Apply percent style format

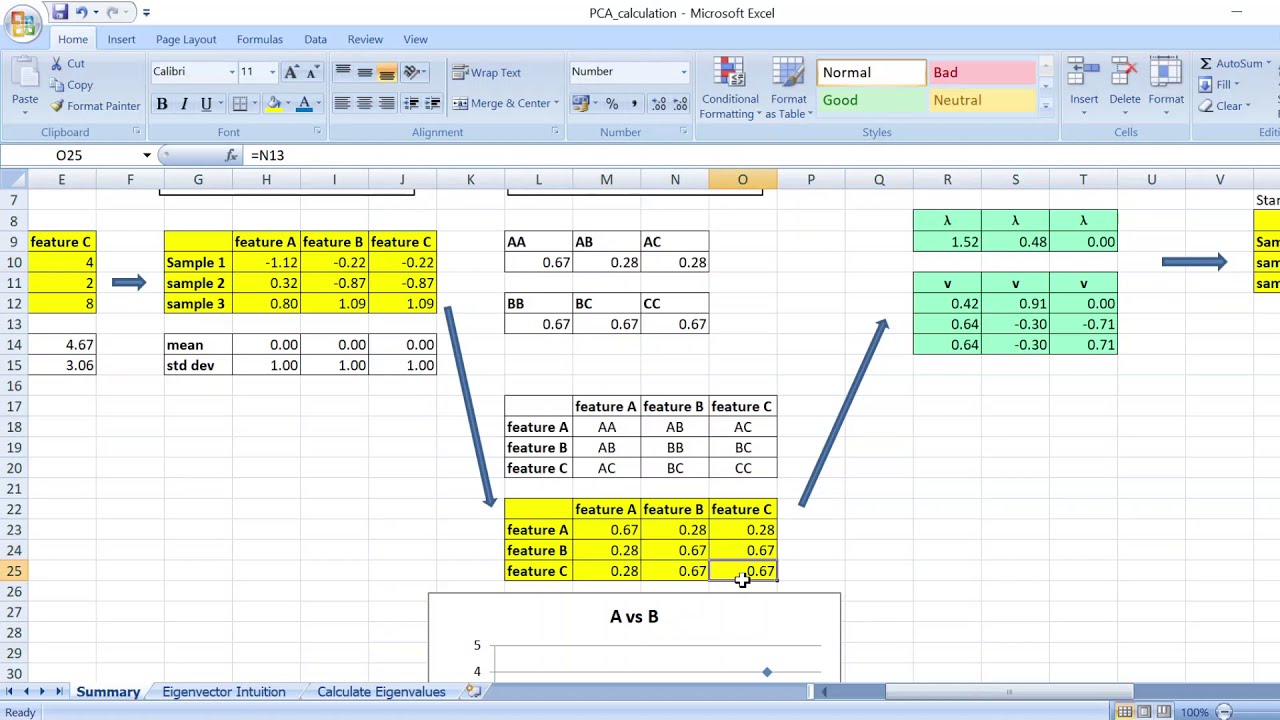(x=611, y=104)
